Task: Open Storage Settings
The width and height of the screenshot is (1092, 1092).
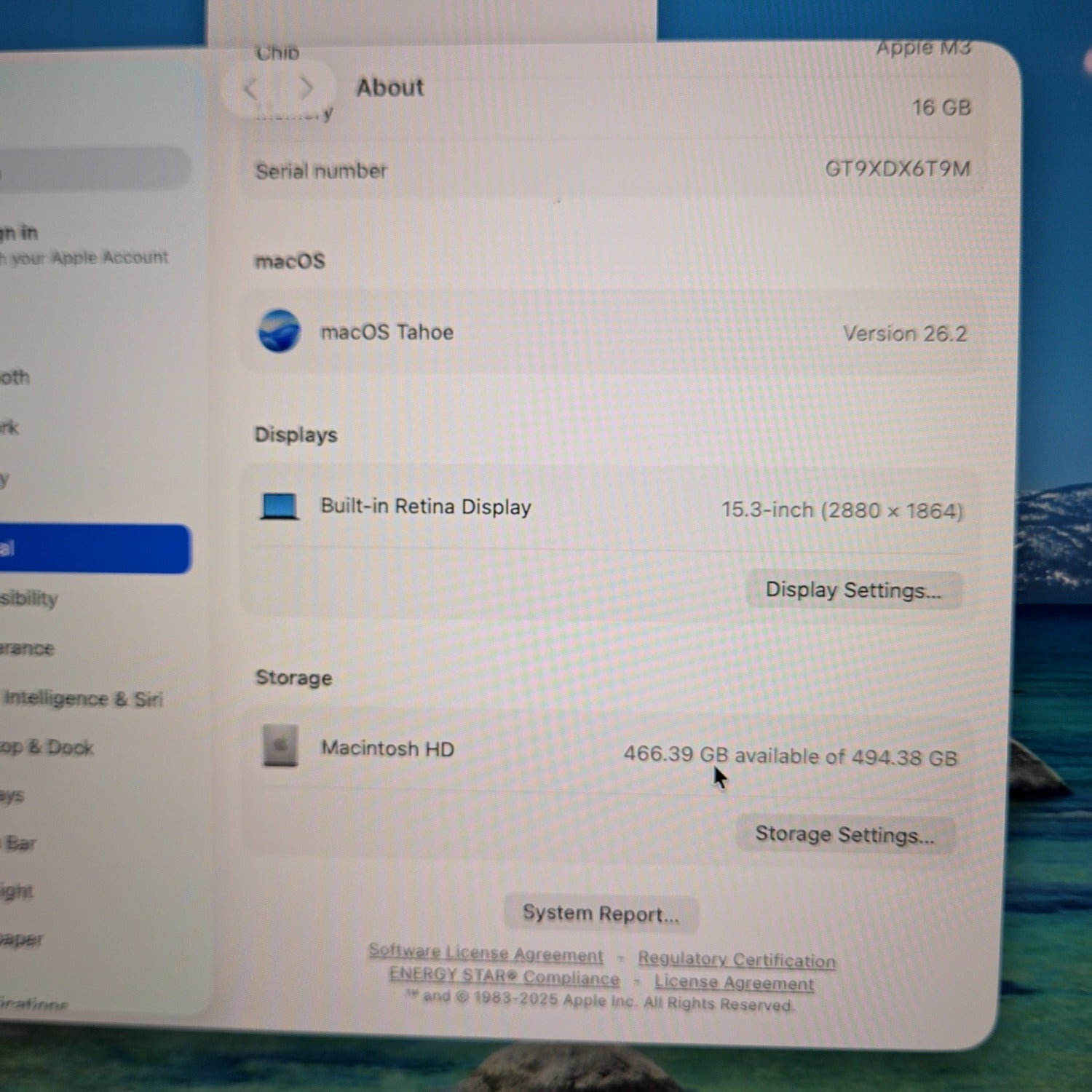Action: [x=845, y=834]
